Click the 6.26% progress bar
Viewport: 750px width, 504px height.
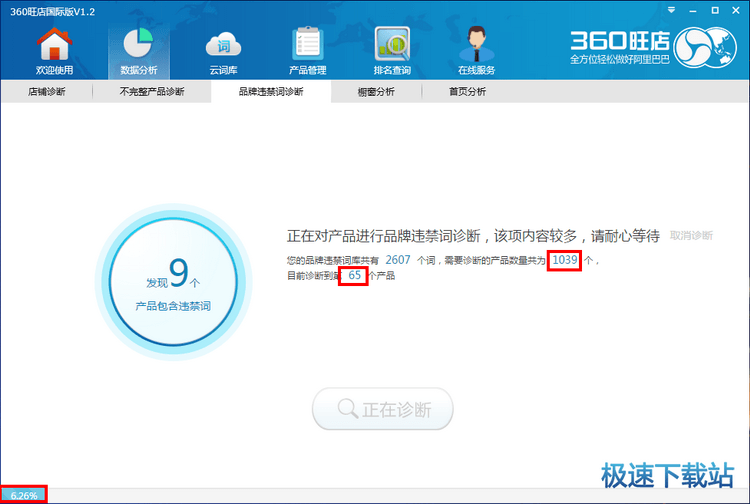point(24,495)
